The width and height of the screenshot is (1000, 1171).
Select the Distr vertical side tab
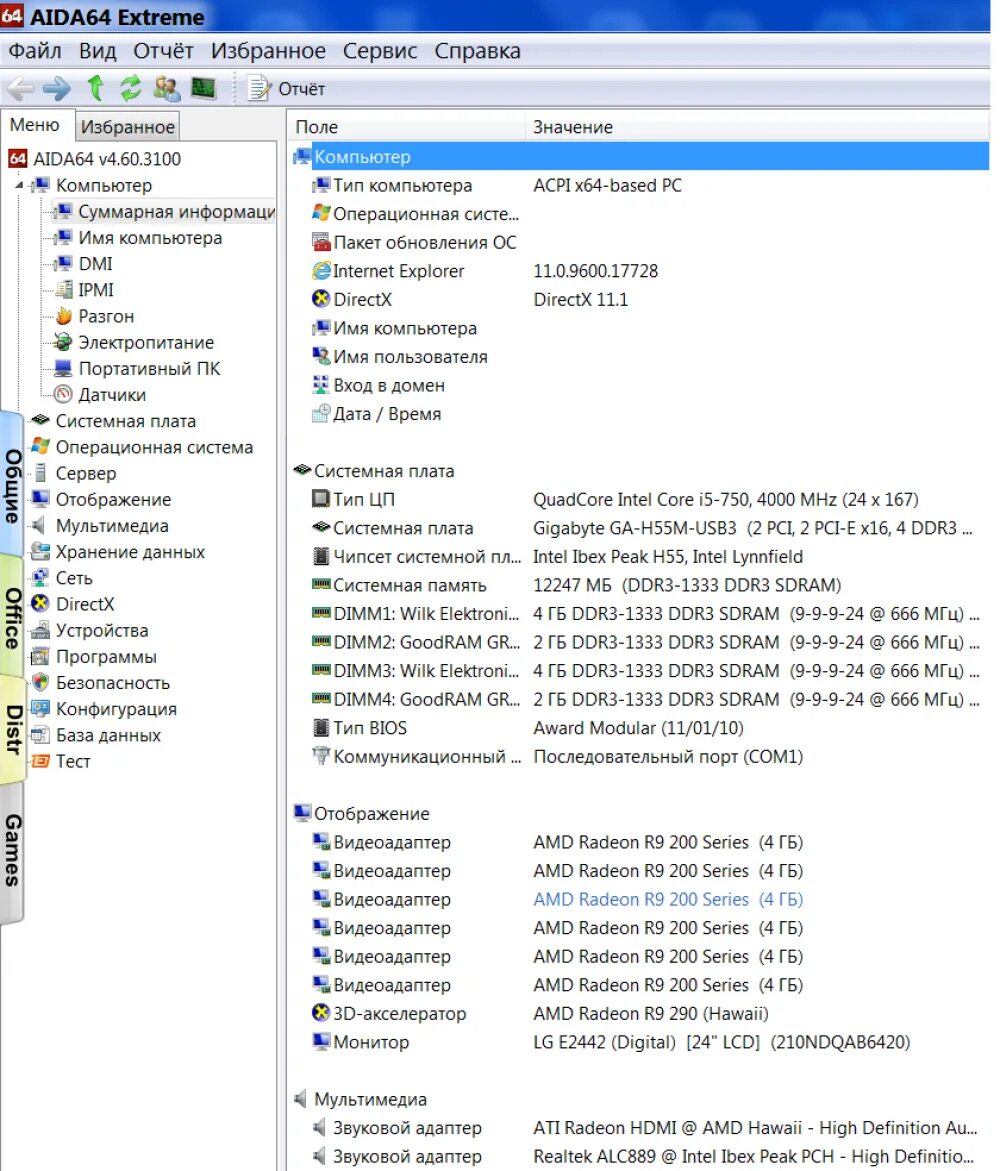[x=12, y=729]
